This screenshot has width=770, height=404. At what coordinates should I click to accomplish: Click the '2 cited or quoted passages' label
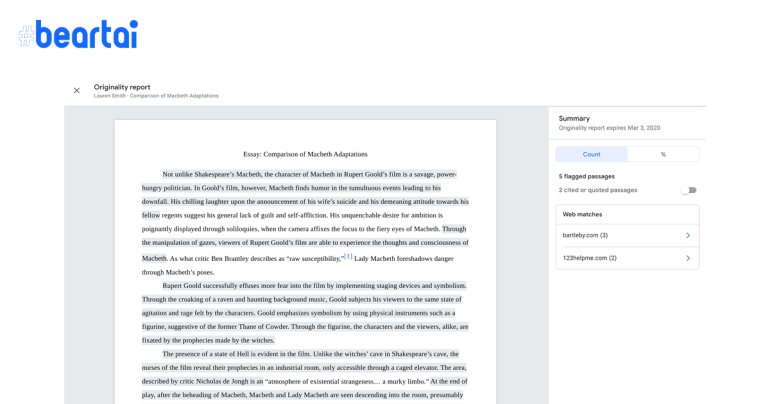pyautogui.click(x=599, y=189)
